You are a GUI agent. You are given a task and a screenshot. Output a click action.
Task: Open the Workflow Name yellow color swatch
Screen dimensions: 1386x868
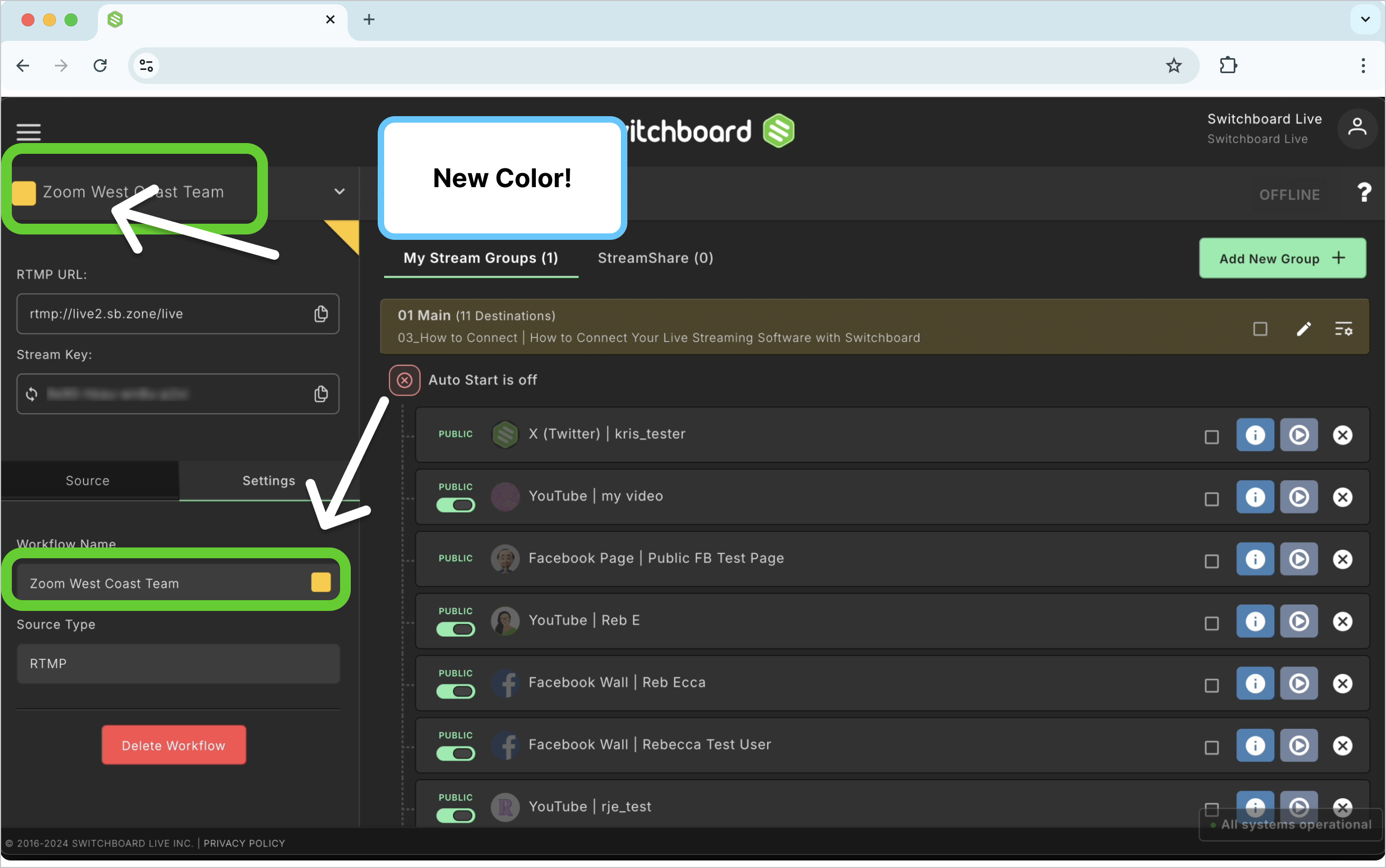click(x=321, y=582)
